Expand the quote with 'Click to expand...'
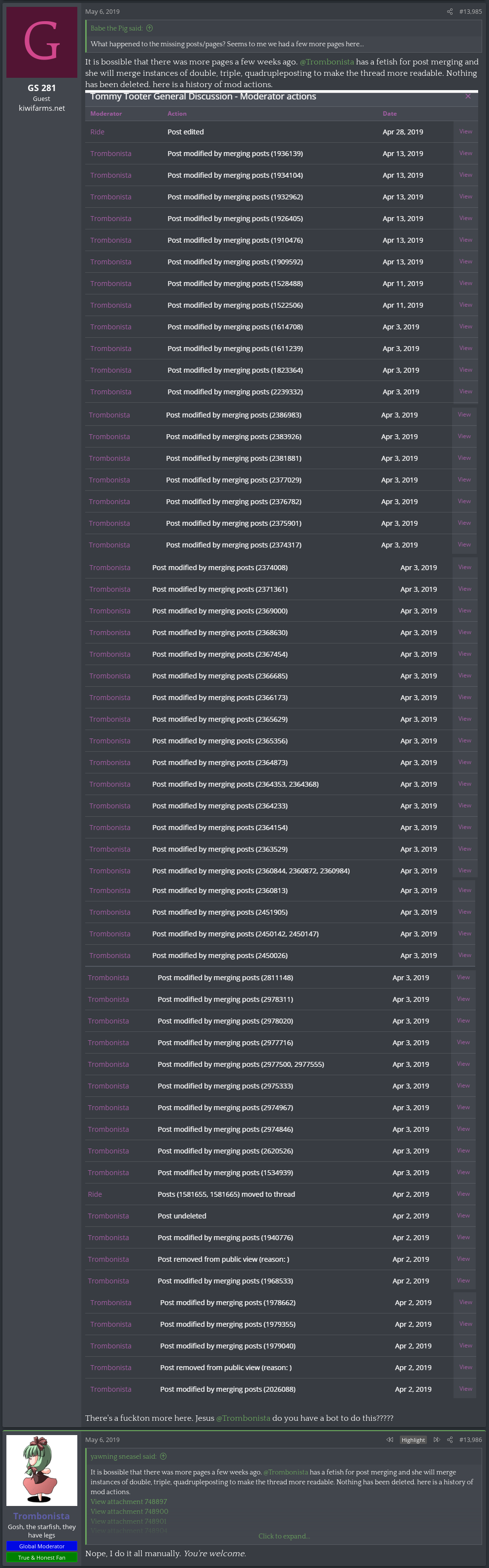 (284, 1536)
